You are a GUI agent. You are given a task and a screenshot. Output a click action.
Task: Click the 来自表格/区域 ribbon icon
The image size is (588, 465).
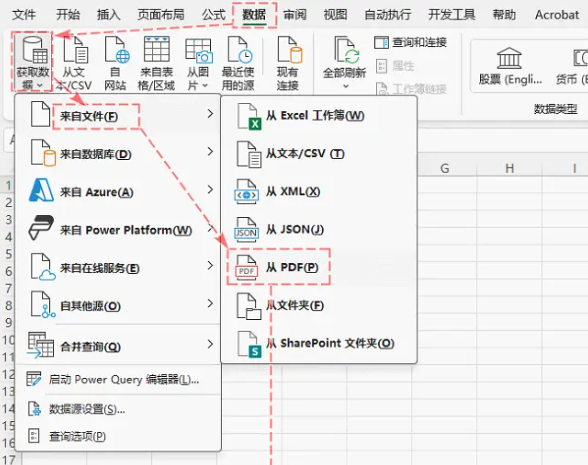(156, 63)
